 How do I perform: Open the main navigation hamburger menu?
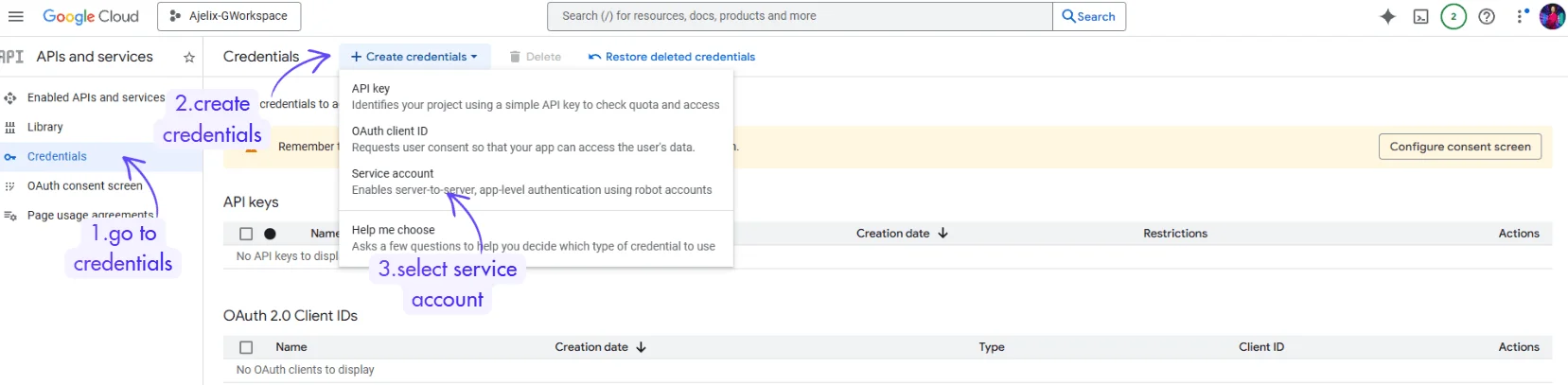[15, 16]
